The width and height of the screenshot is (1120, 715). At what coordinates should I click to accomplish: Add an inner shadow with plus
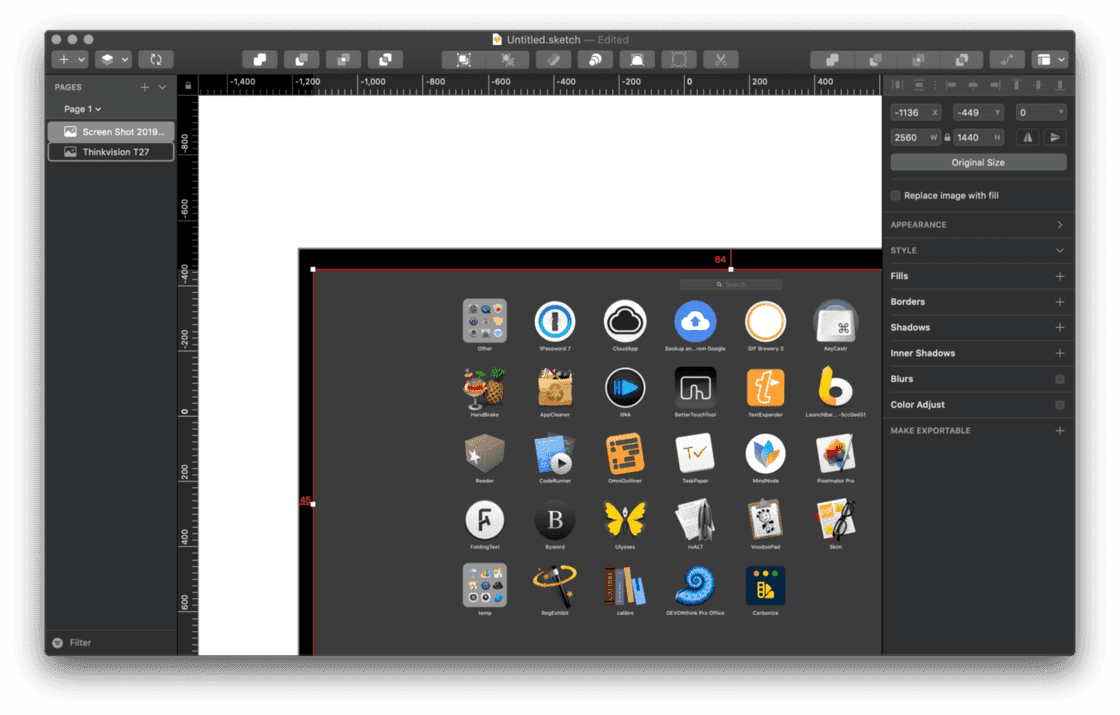pyautogui.click(x=1060, y=353)
